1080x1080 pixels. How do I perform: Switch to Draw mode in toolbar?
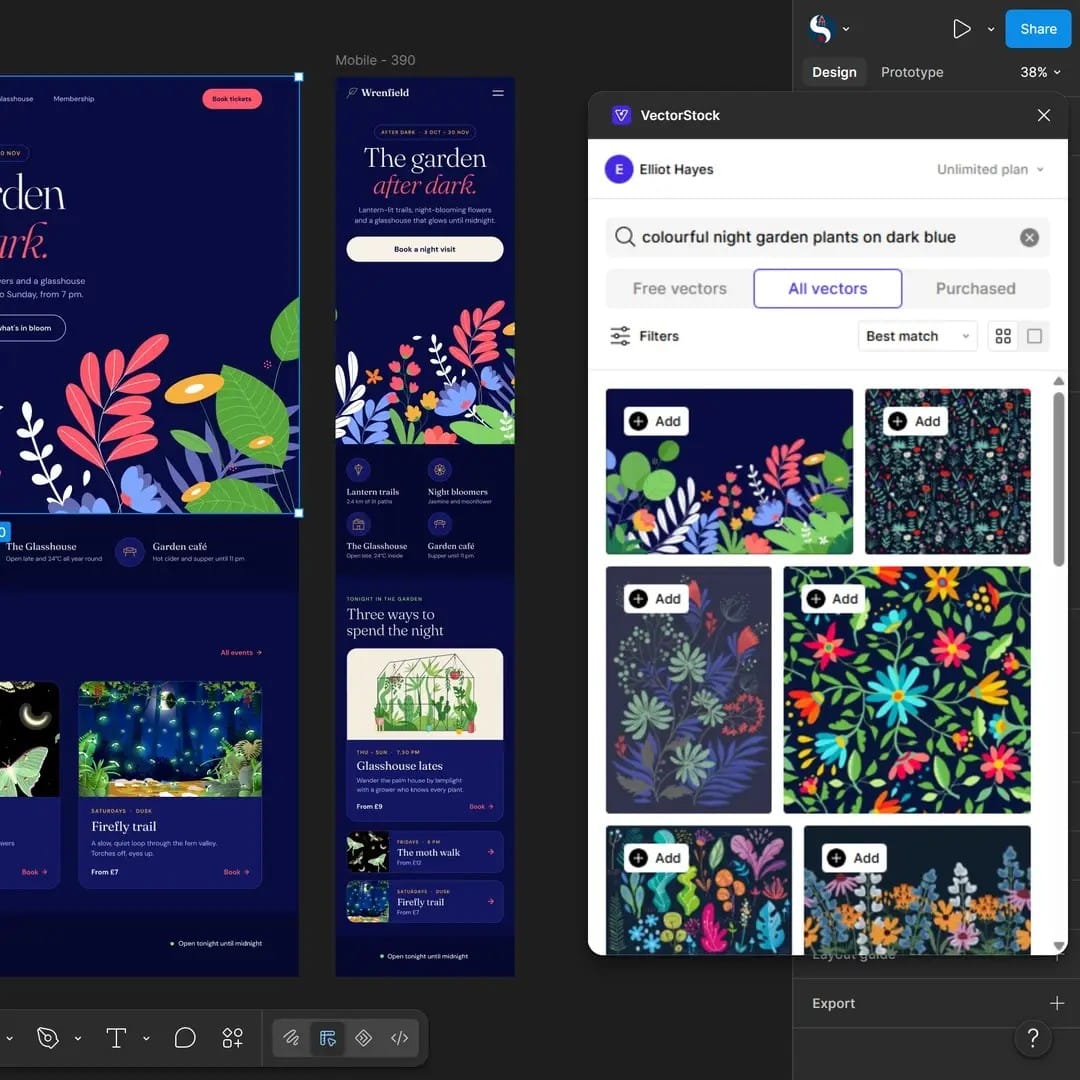[291, 1037]
